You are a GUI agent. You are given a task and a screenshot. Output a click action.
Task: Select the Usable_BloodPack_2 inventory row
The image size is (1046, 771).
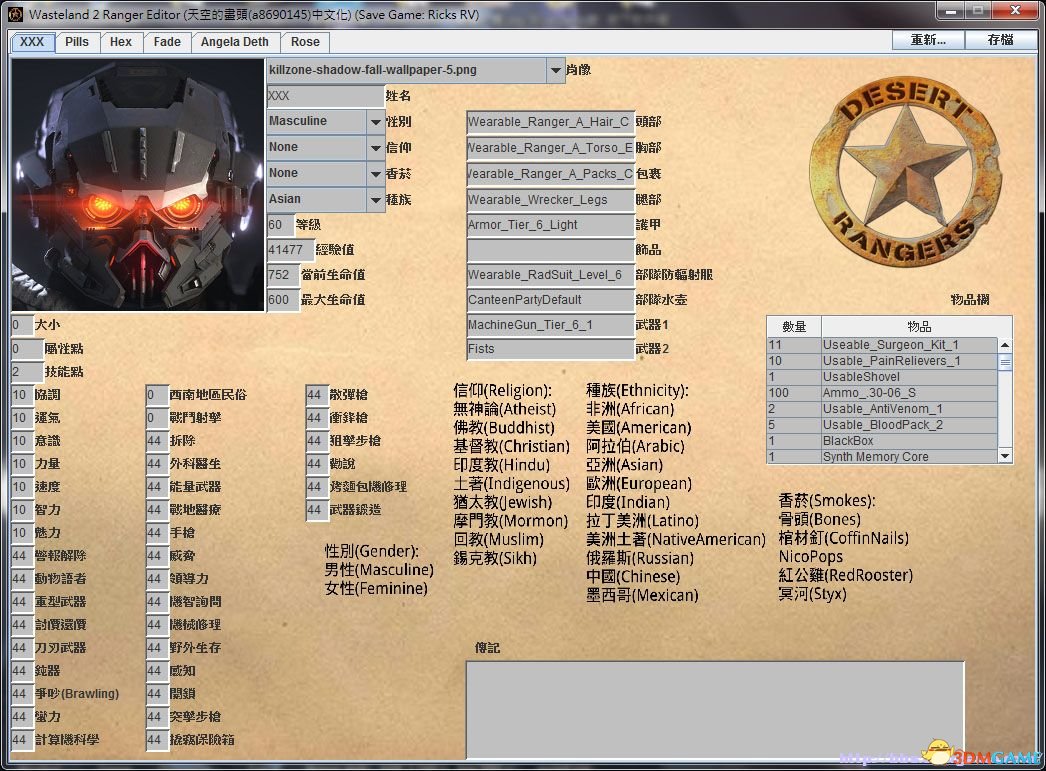[x=882, y=425]
